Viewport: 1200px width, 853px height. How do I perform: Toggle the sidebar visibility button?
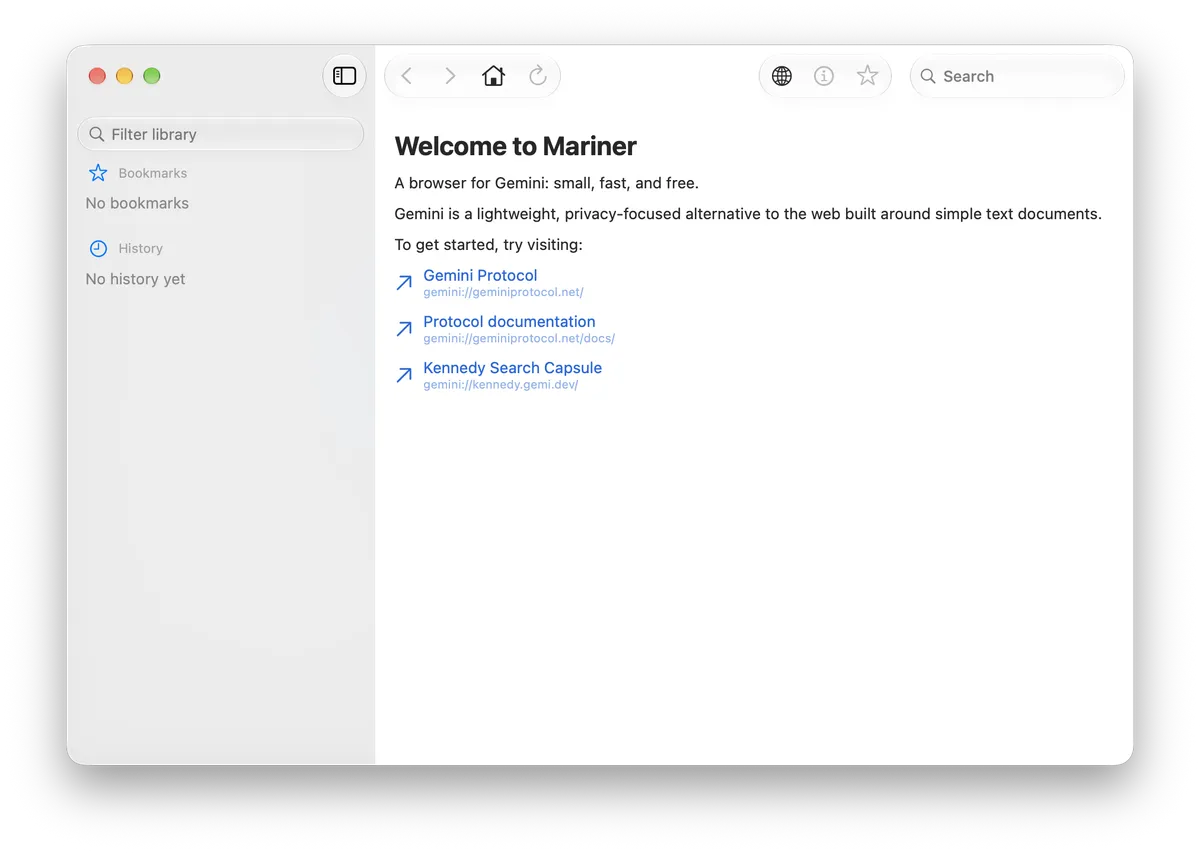[345, 76]
